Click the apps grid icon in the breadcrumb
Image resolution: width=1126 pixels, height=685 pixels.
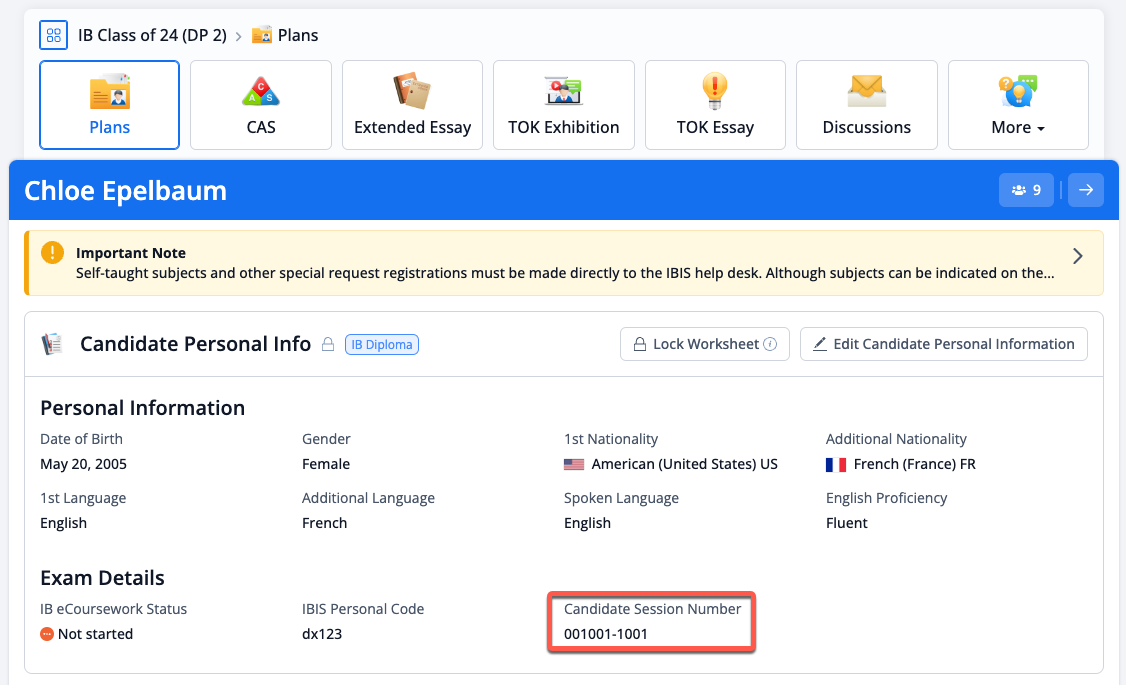[x=53, y=35]
